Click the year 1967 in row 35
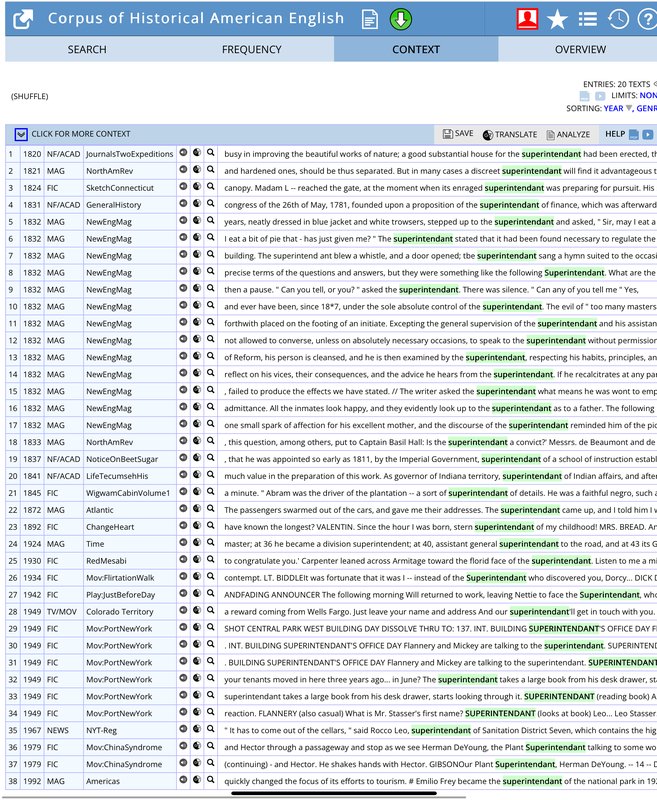Viewport: 657px width, 800px height. [32, 730]
